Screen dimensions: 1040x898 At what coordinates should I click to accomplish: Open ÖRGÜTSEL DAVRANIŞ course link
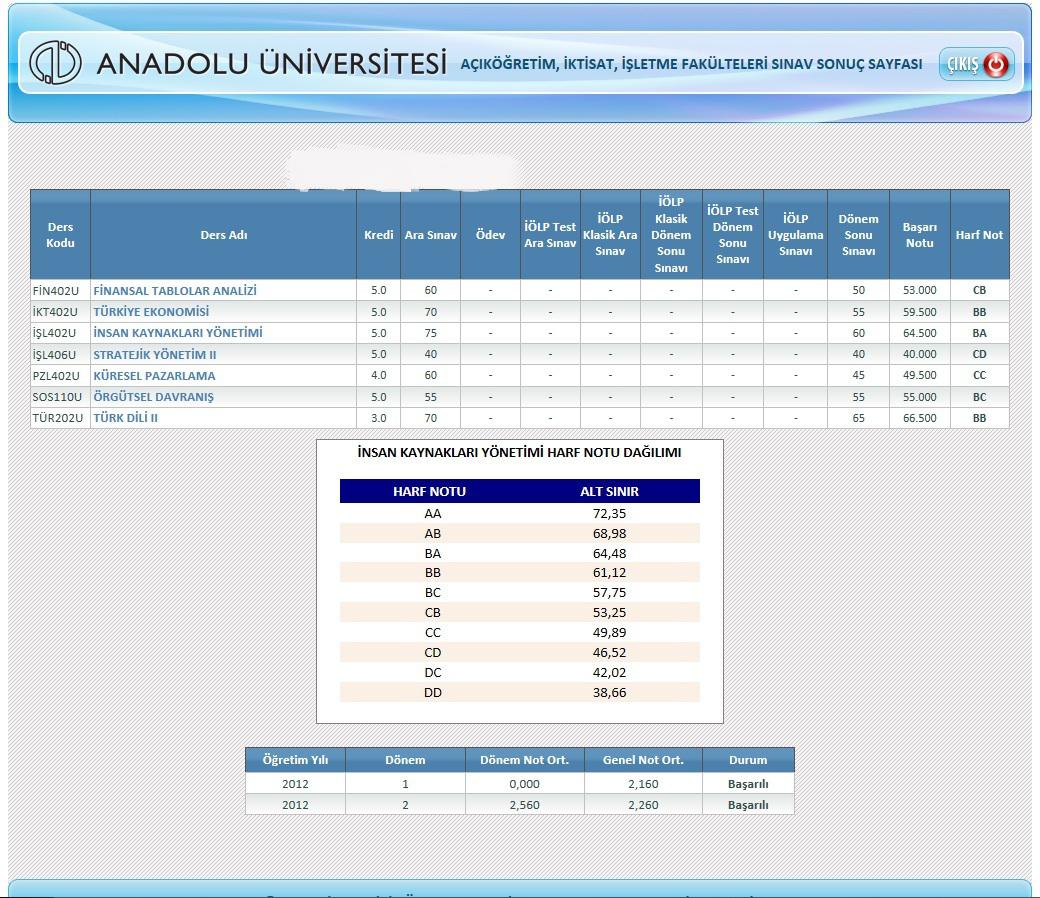tap(153, 397)
